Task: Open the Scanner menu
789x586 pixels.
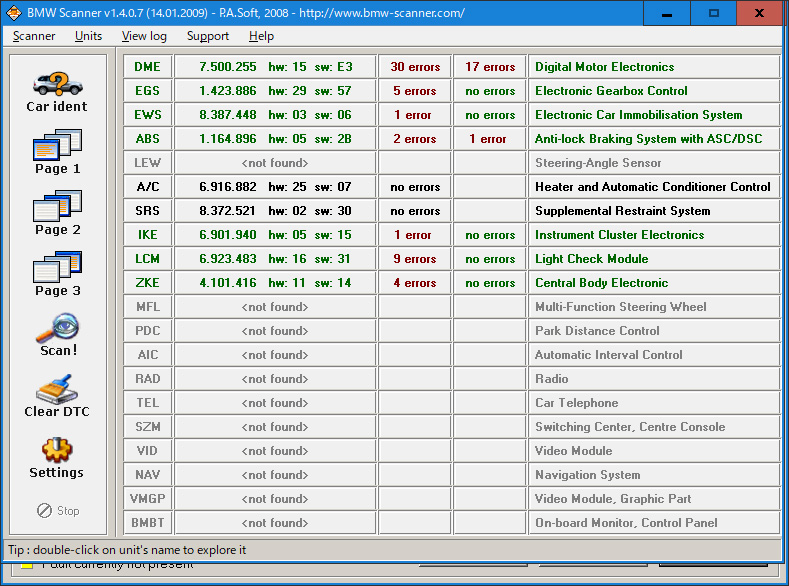Action: click(34, 36)
